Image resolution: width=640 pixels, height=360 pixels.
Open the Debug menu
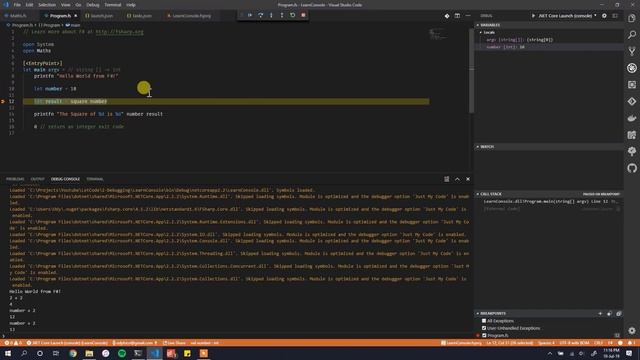[x=93, y=5]
